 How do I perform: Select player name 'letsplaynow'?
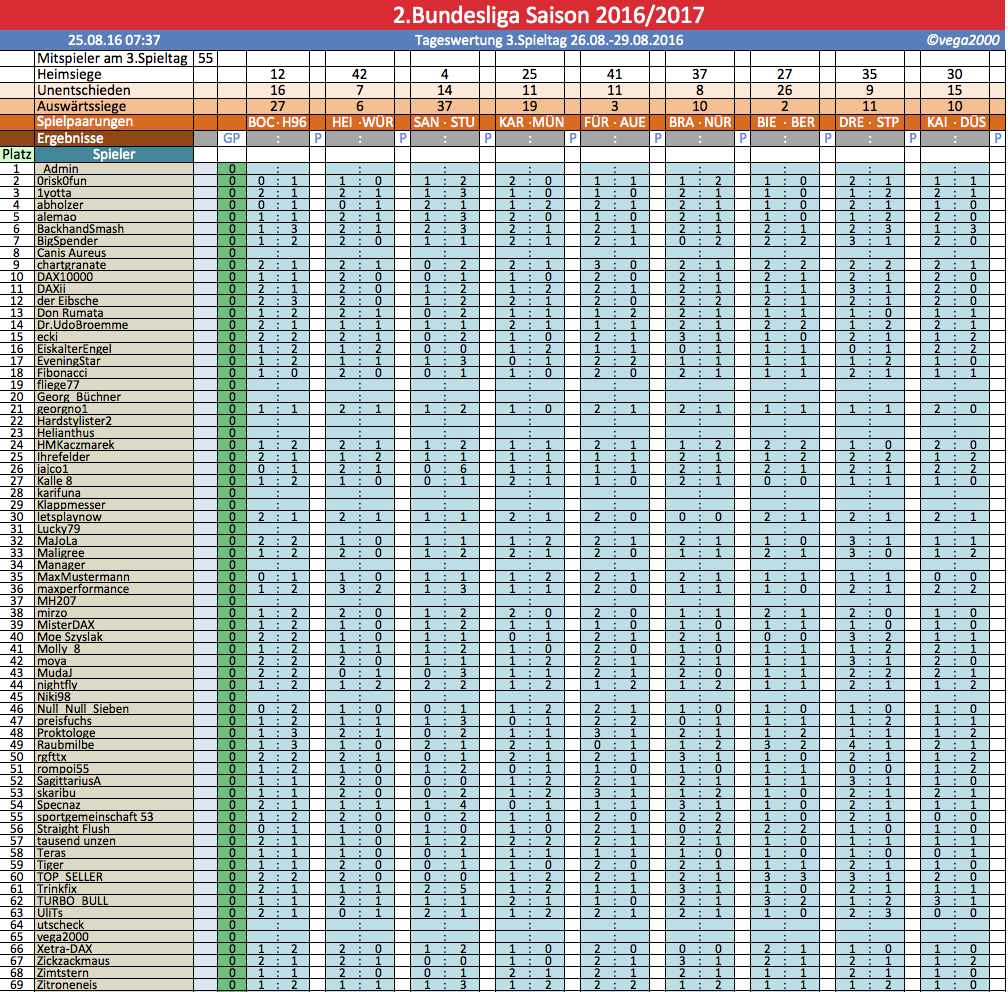point(69,517)
